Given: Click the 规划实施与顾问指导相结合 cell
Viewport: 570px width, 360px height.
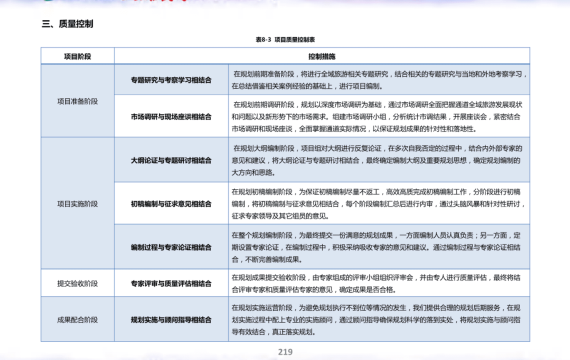Looking at the screenshot, I should coord(171,320).
